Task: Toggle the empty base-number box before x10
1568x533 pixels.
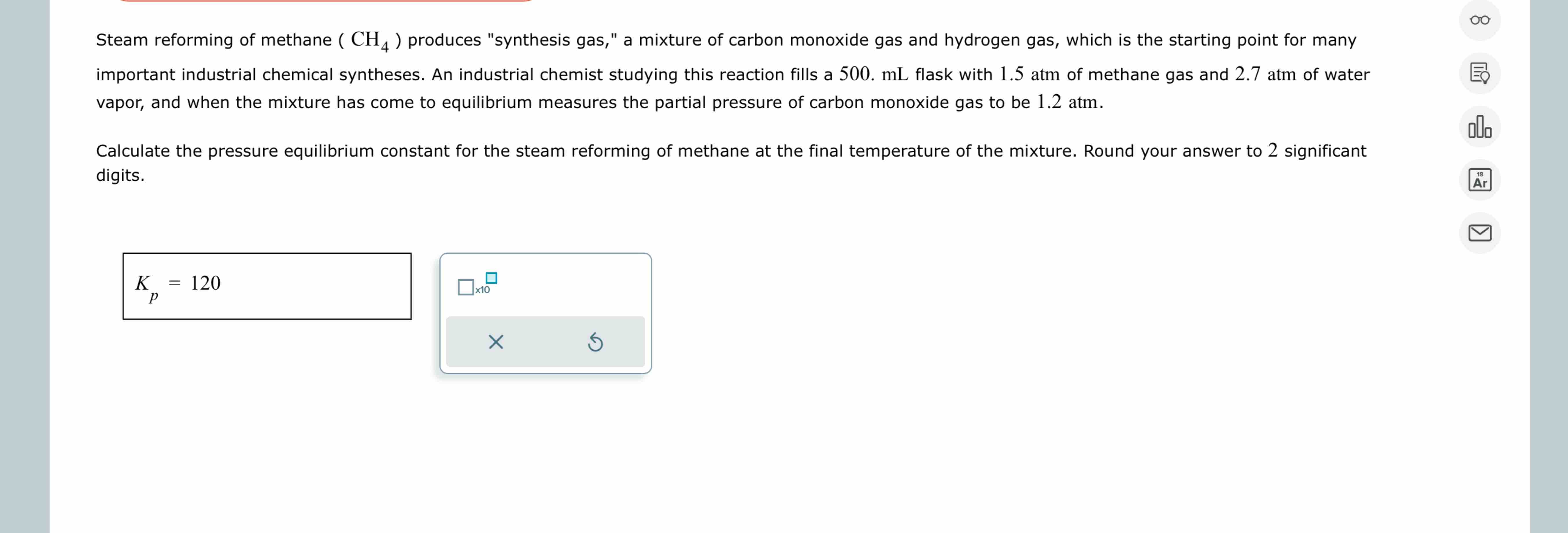Action: [466, 286]
